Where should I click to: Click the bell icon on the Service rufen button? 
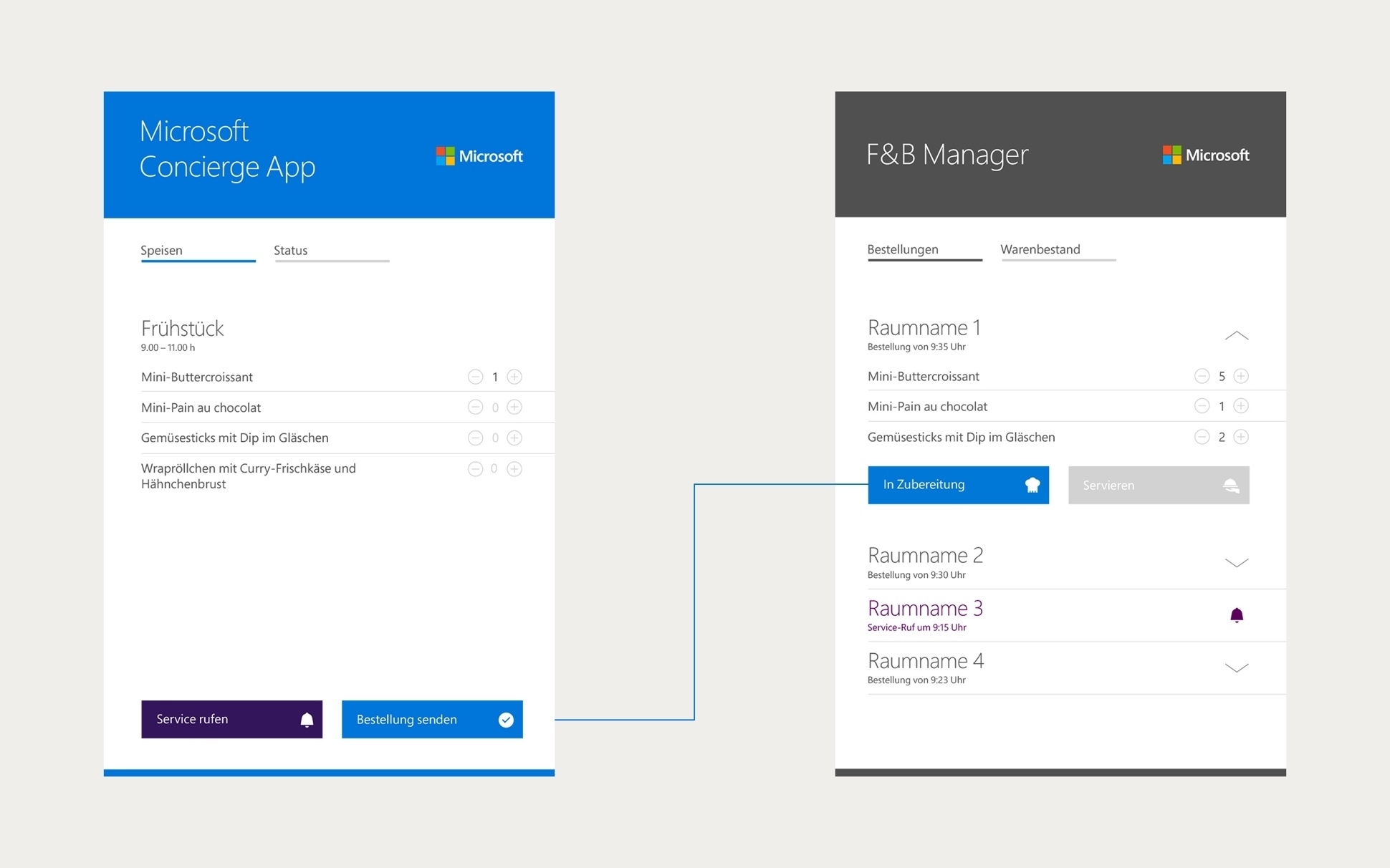[x=307, y=719]
